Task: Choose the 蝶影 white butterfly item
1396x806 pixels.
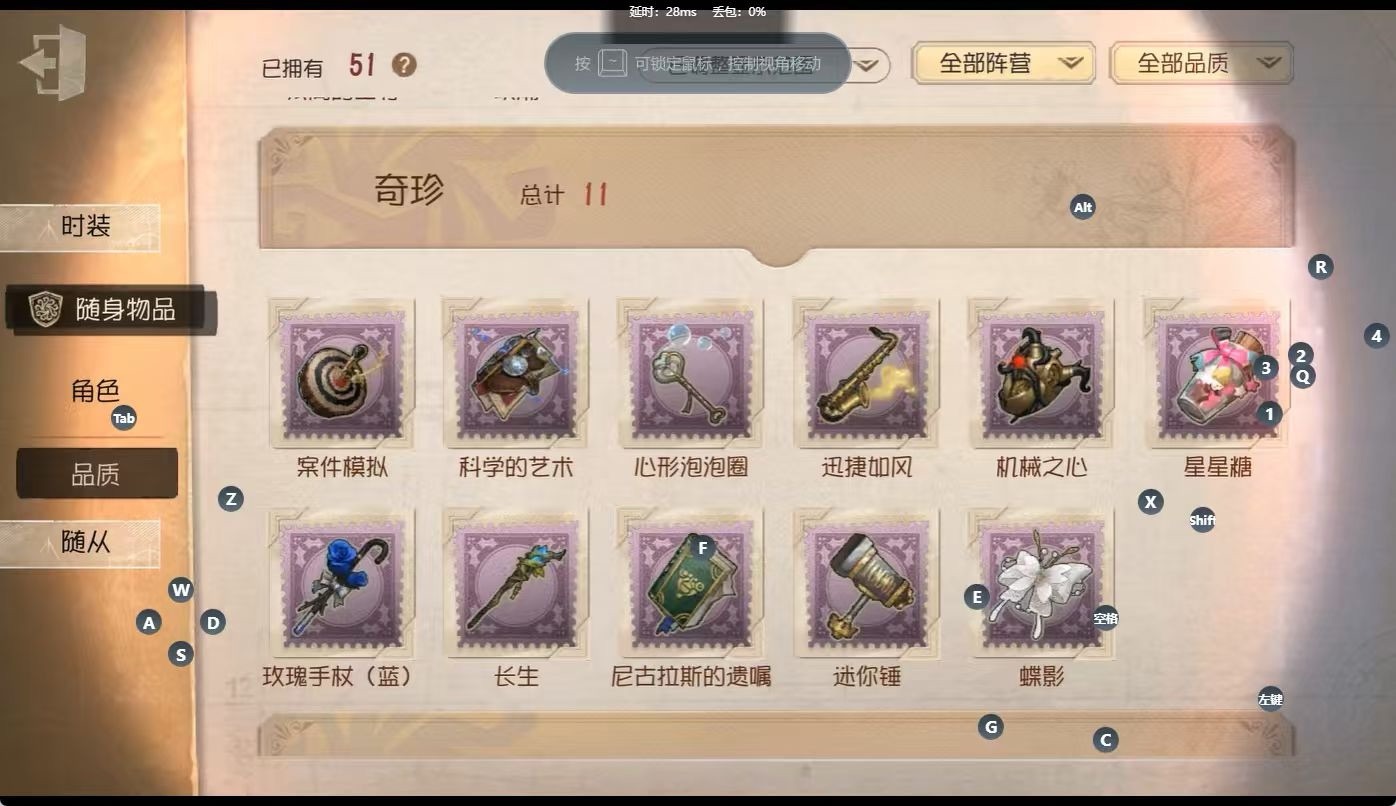Action: coord(1041,583)
